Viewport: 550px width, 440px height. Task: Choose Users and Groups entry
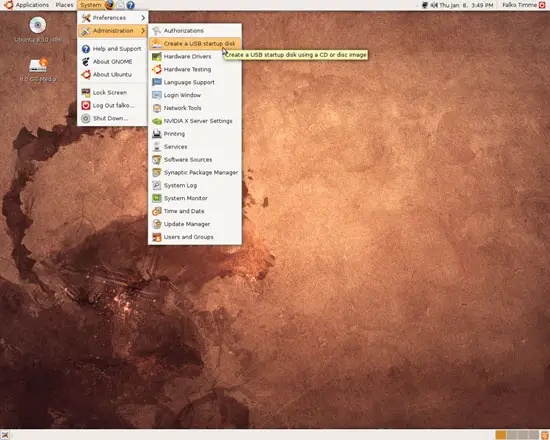[x=195, y=237]
